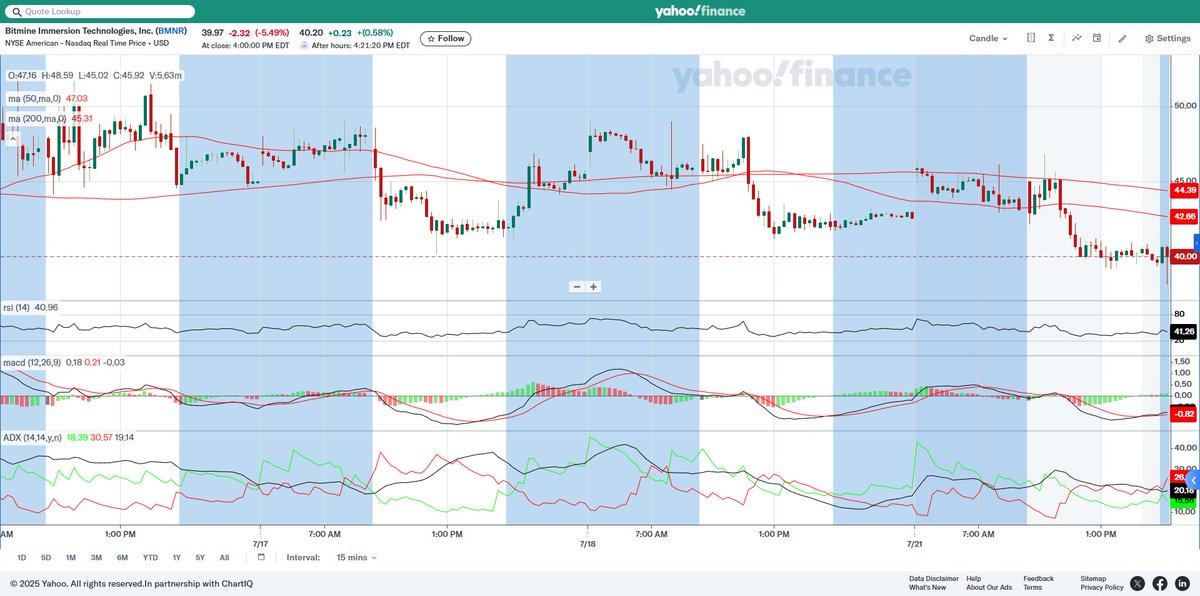Click the zoom out minus button
1200x596 pixels.
point(577,287)
